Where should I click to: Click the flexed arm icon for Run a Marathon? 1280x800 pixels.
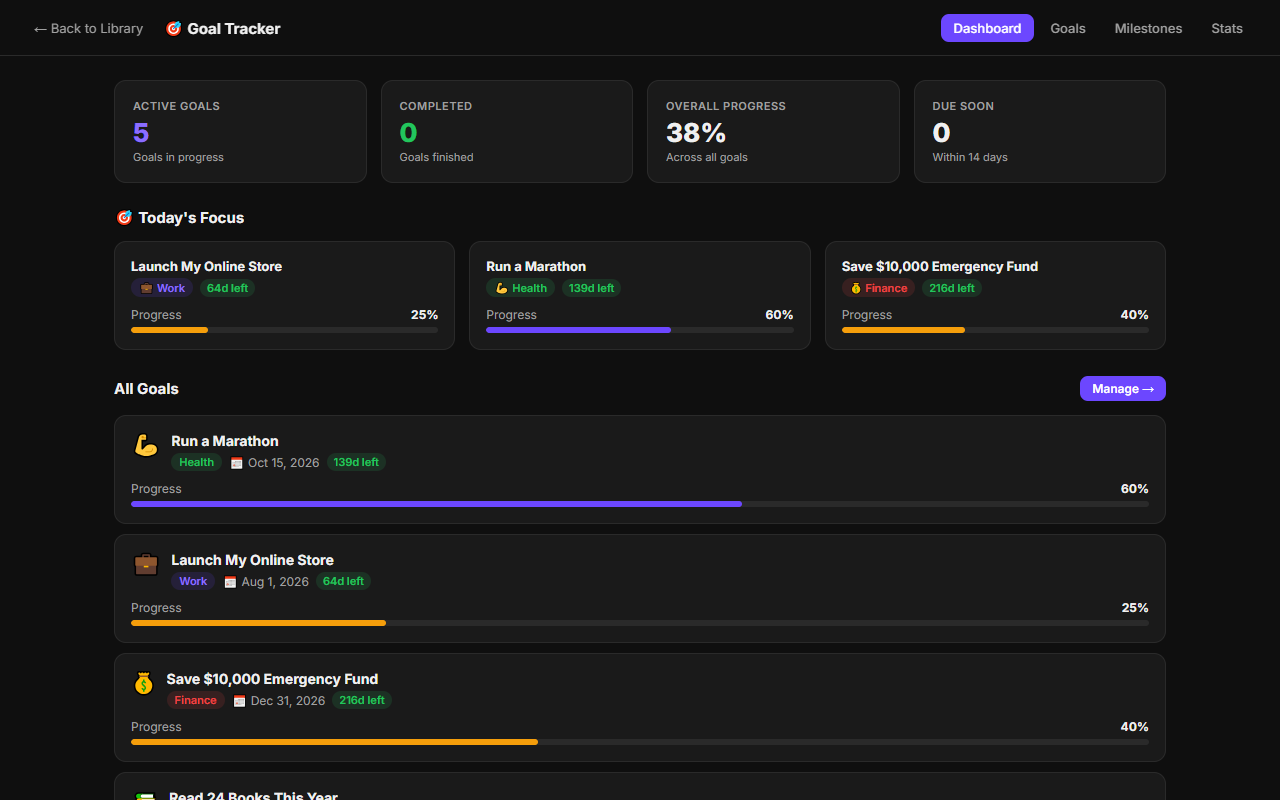146,445
